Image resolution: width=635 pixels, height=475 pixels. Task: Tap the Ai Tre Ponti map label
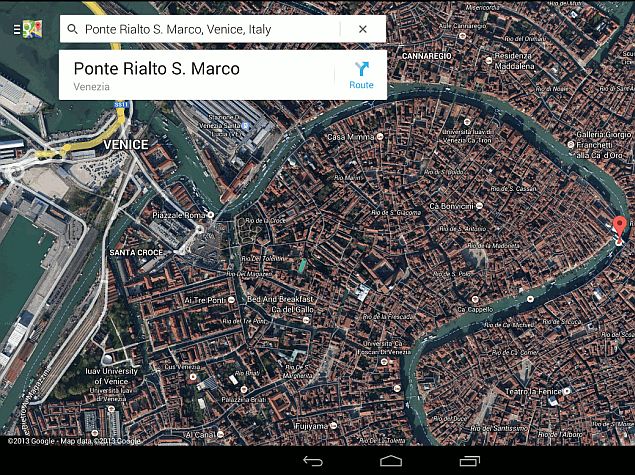click(207, 299)
